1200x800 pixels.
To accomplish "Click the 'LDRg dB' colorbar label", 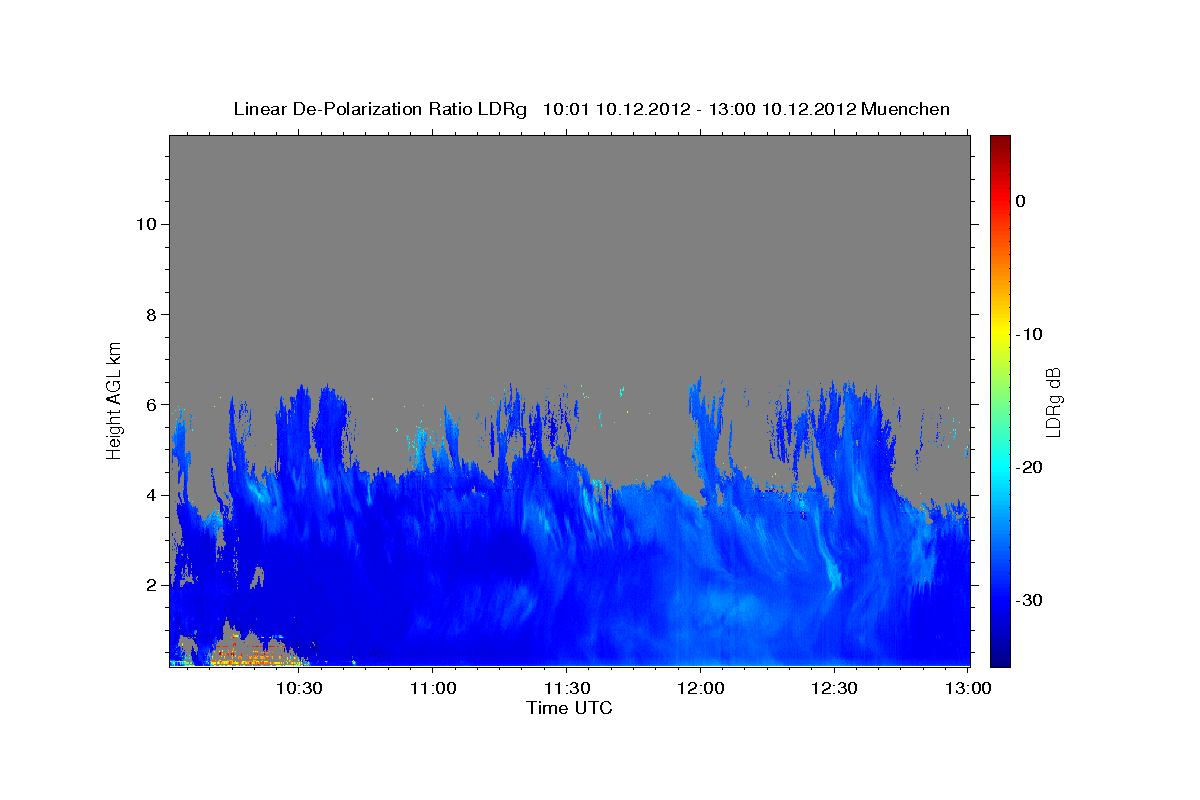I will (x=1052, y=402).
